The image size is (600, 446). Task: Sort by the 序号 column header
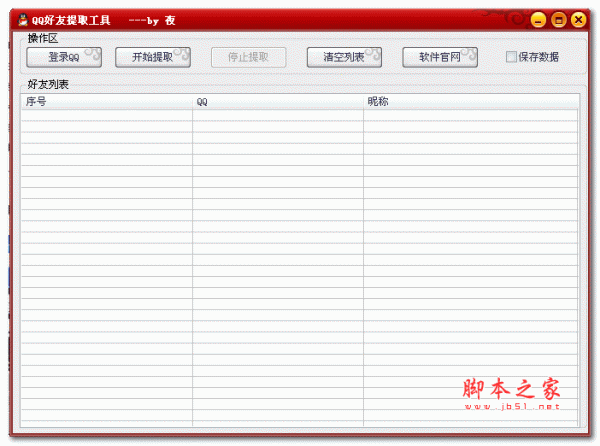[106, 102]
